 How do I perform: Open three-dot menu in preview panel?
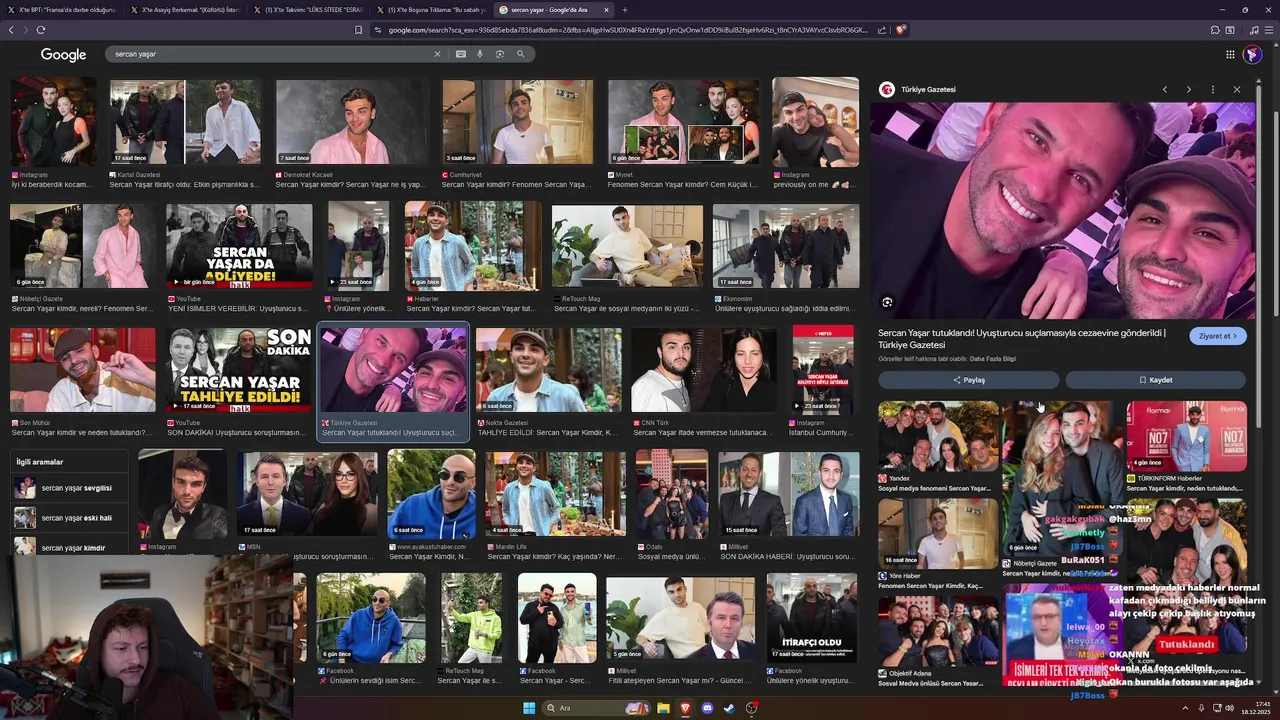(1213, 90)
